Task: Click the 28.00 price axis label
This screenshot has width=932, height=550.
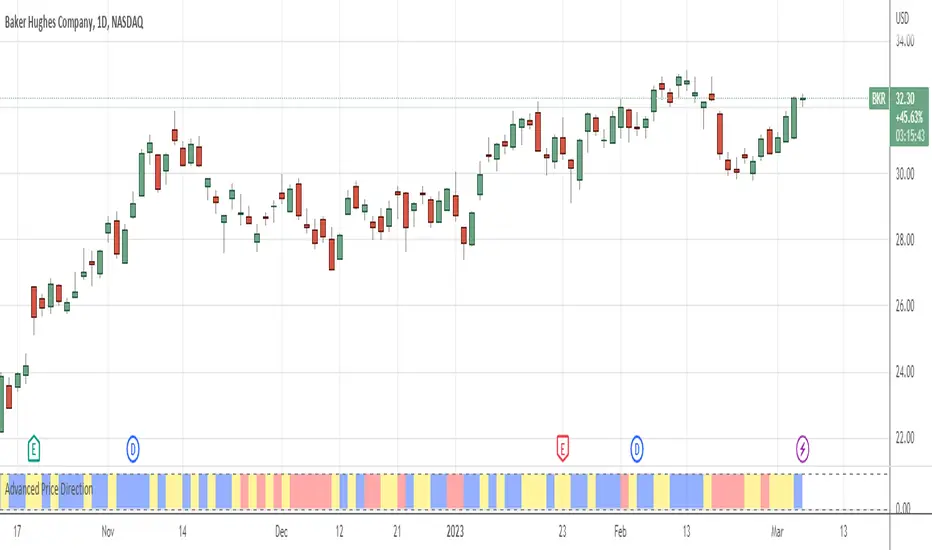Action: coord(906,239)
